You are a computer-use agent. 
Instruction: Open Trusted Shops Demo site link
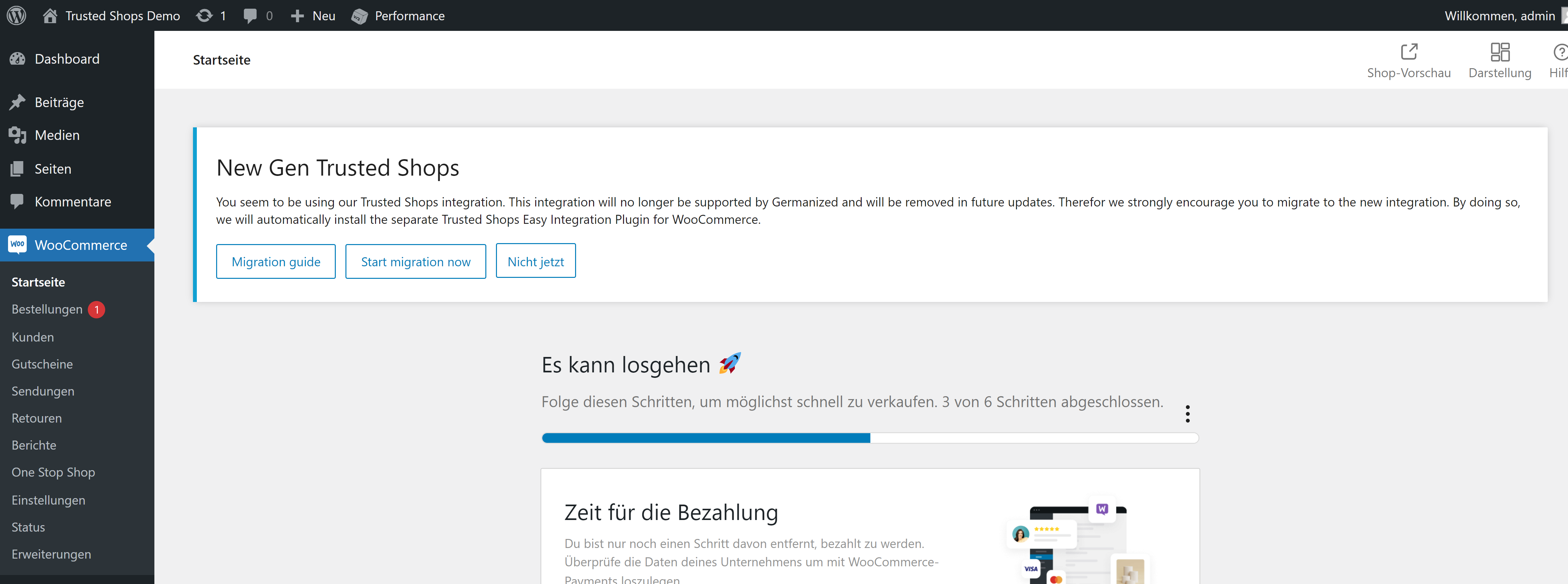[122, 16]
